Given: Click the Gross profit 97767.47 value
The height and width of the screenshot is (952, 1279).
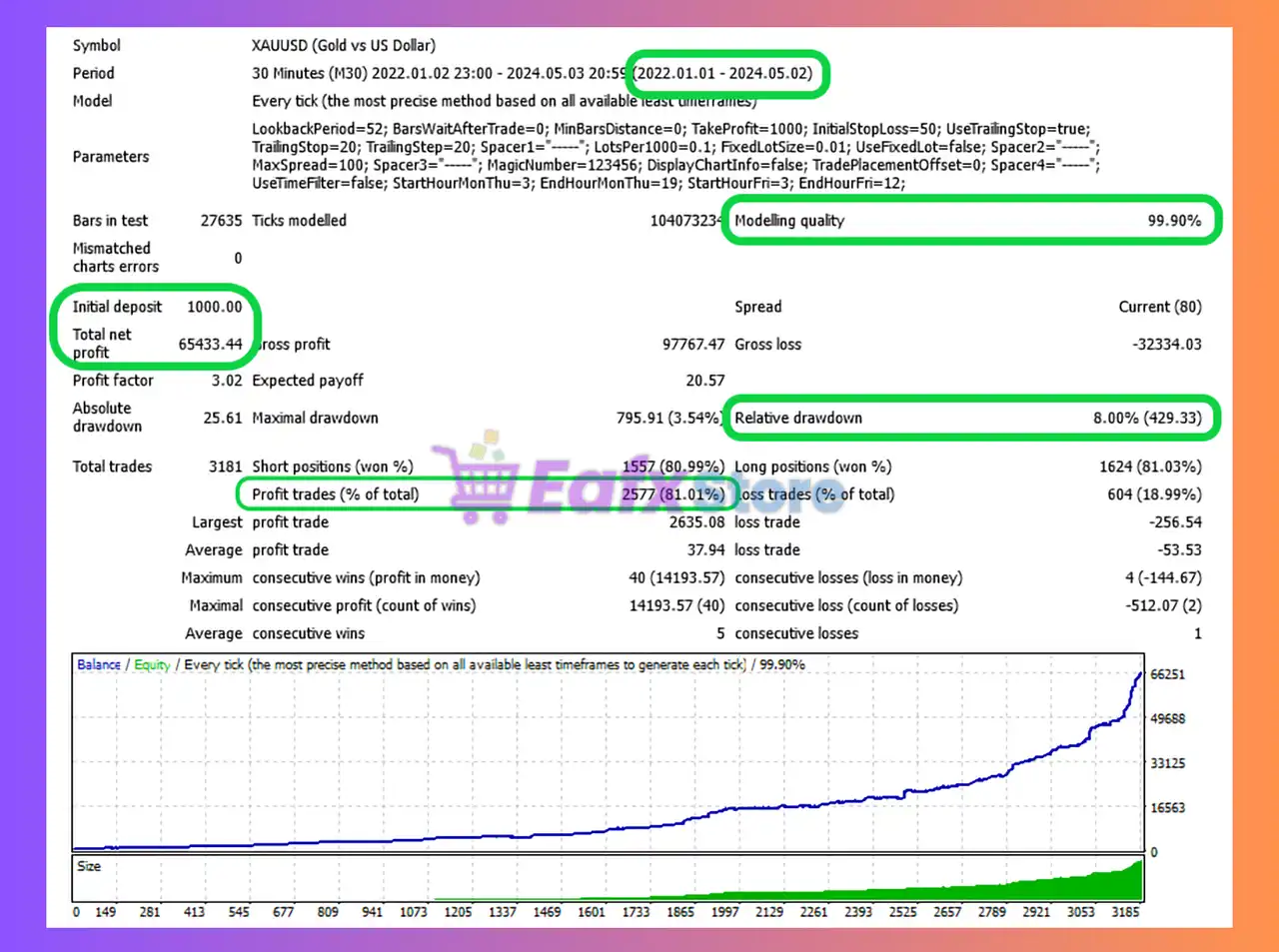Looking at the screenshot, I should click(692, 345).
